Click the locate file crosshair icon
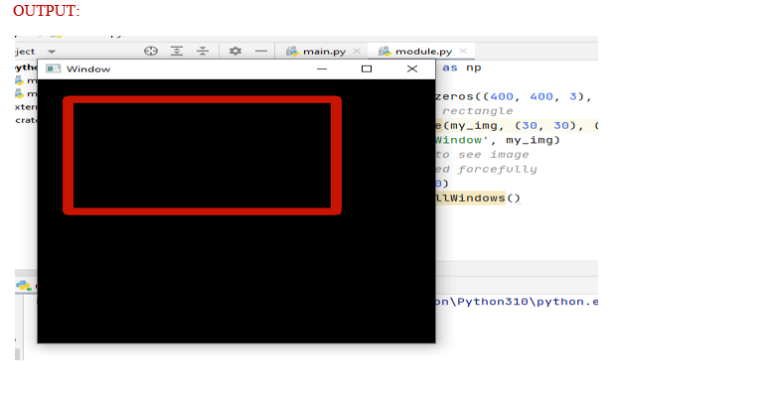Viewport: 768px width, 398px height. 150,51
